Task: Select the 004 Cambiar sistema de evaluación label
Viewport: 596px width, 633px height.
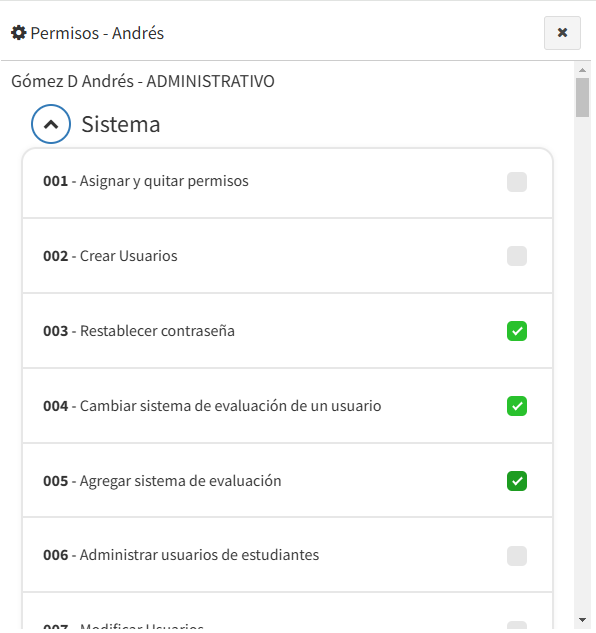Action: [x=212, y=406]
